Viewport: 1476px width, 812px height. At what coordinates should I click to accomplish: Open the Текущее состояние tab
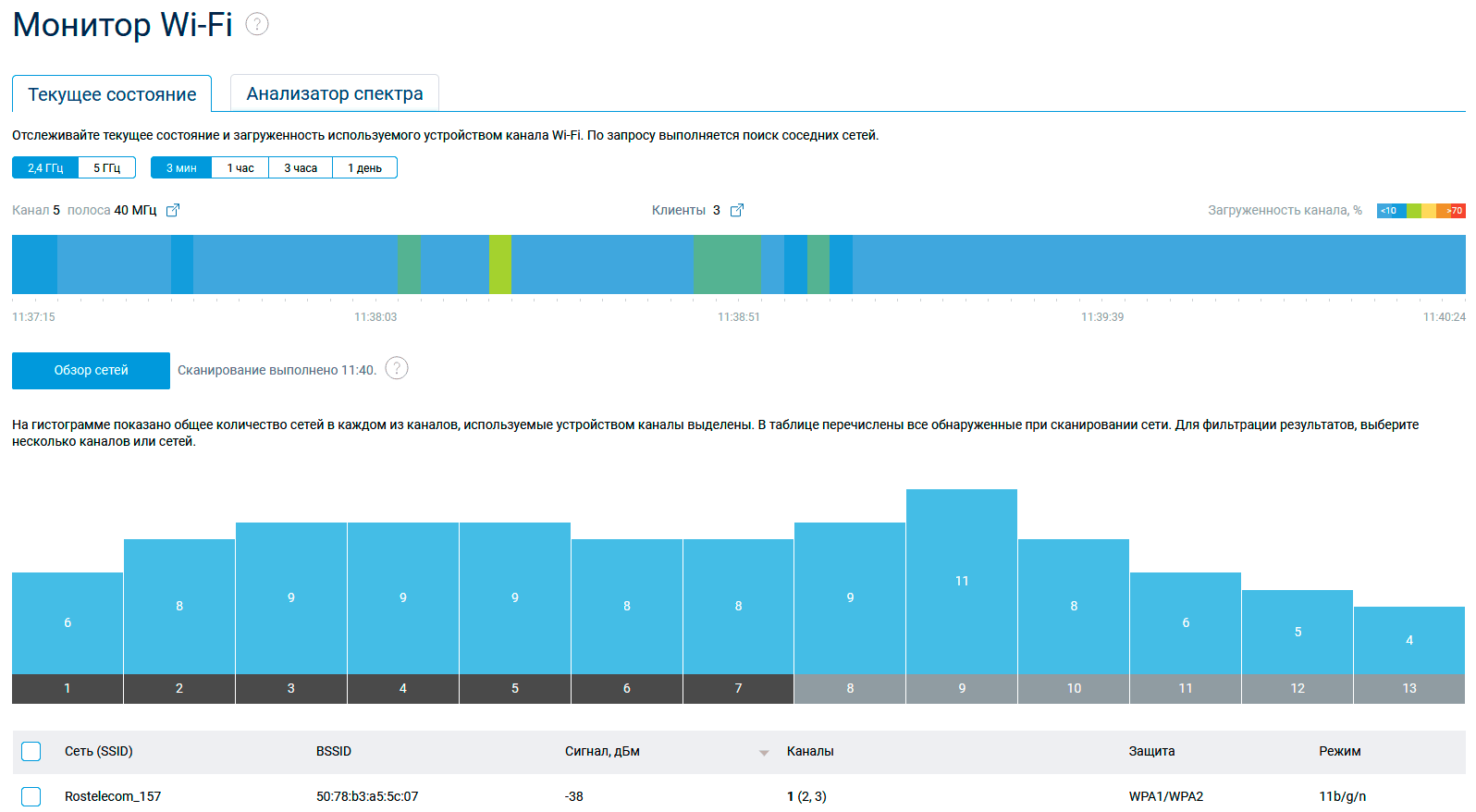112,95
